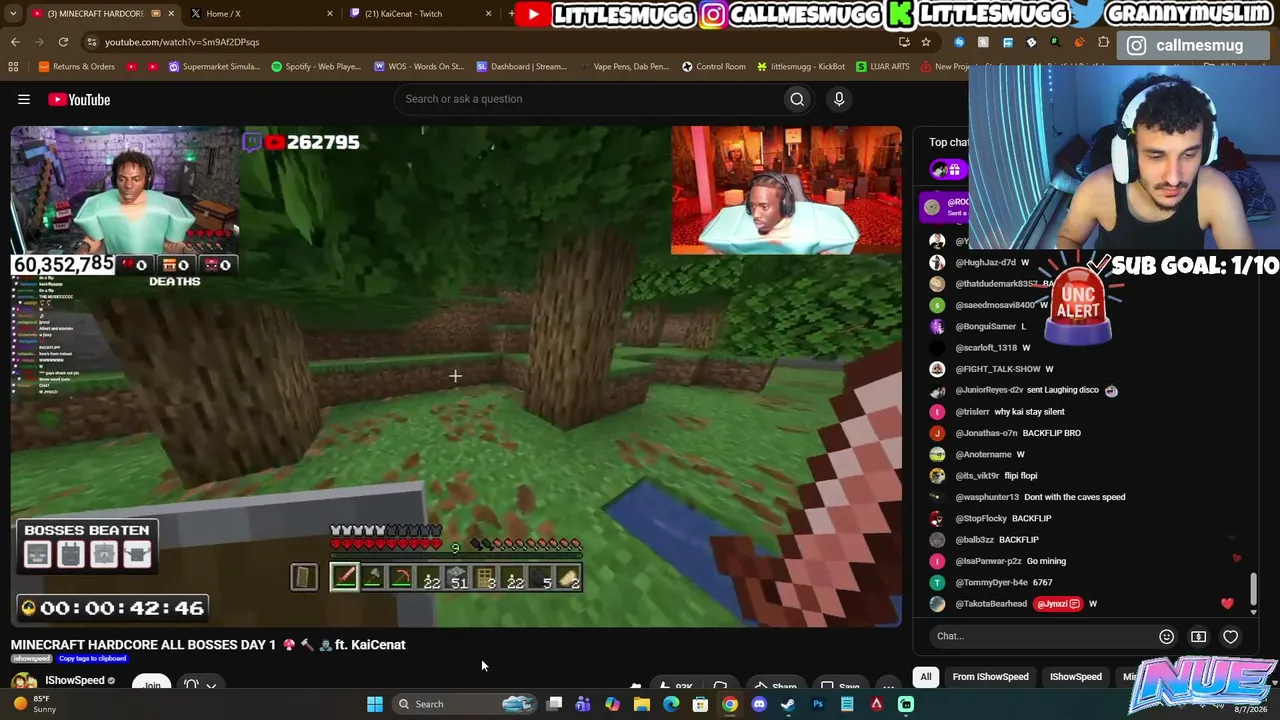
Task: Open the Supermarket Simulator bookmark
Action: (x=214, y=67)
